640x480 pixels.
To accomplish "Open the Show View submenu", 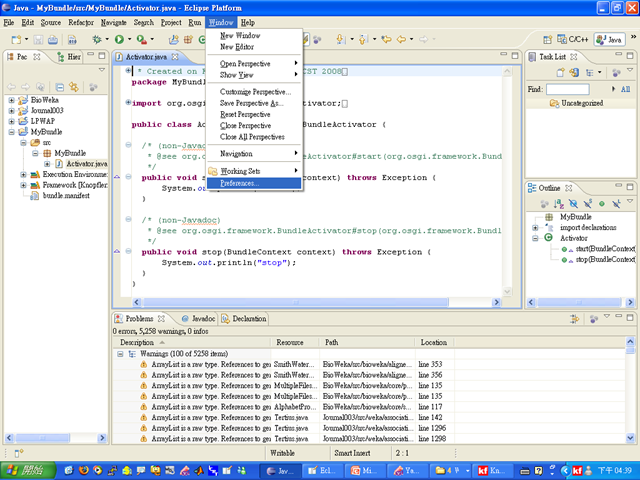I will coord(237,75).
